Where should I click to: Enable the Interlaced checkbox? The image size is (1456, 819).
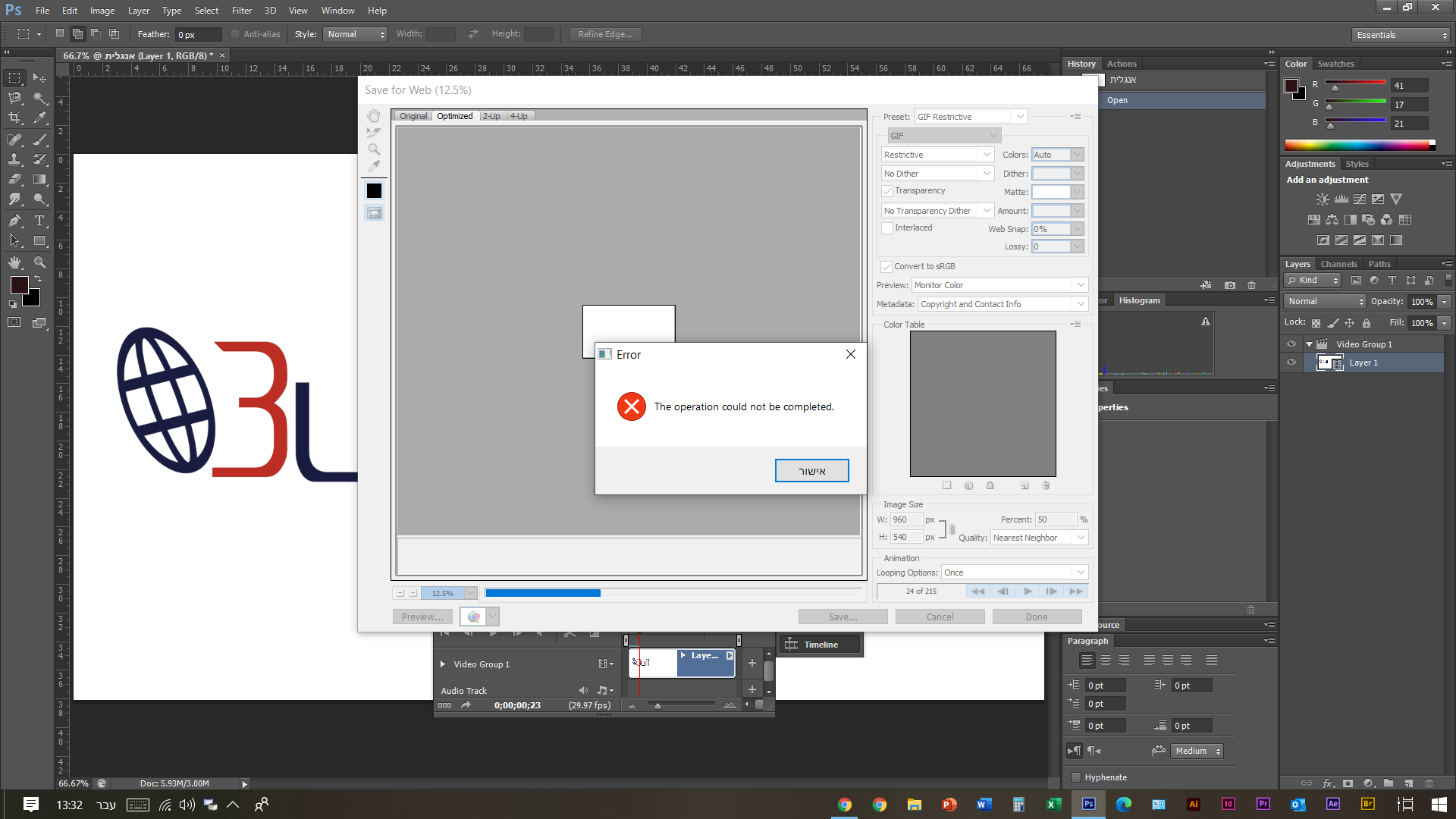coord(886,228)
